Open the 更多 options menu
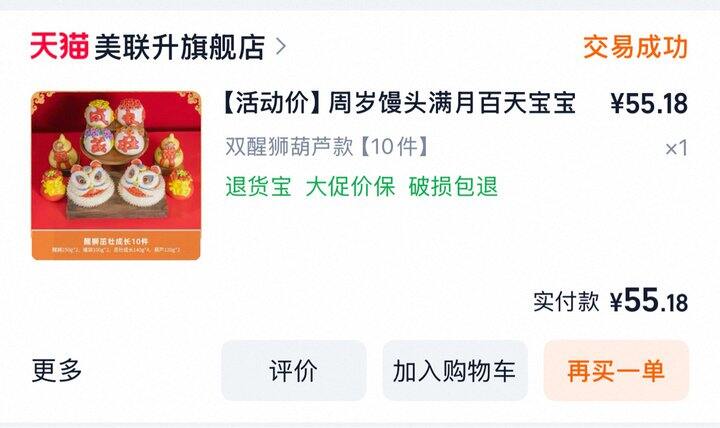 coord(57,371)
